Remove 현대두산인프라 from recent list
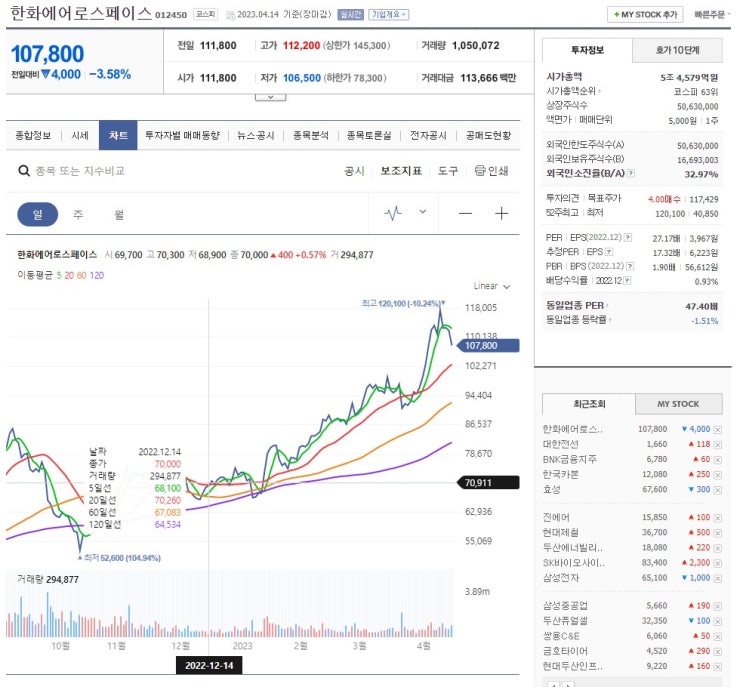The image size is (743, 687). [717, 667]
